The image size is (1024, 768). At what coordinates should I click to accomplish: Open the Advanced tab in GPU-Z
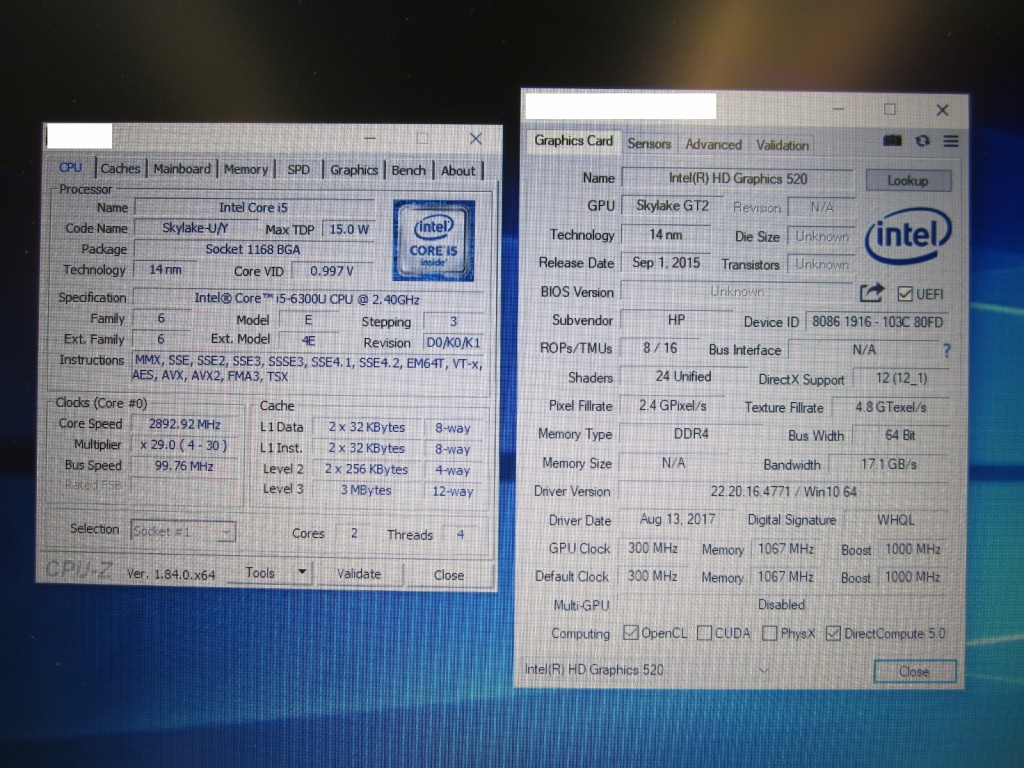coord(713,144)
